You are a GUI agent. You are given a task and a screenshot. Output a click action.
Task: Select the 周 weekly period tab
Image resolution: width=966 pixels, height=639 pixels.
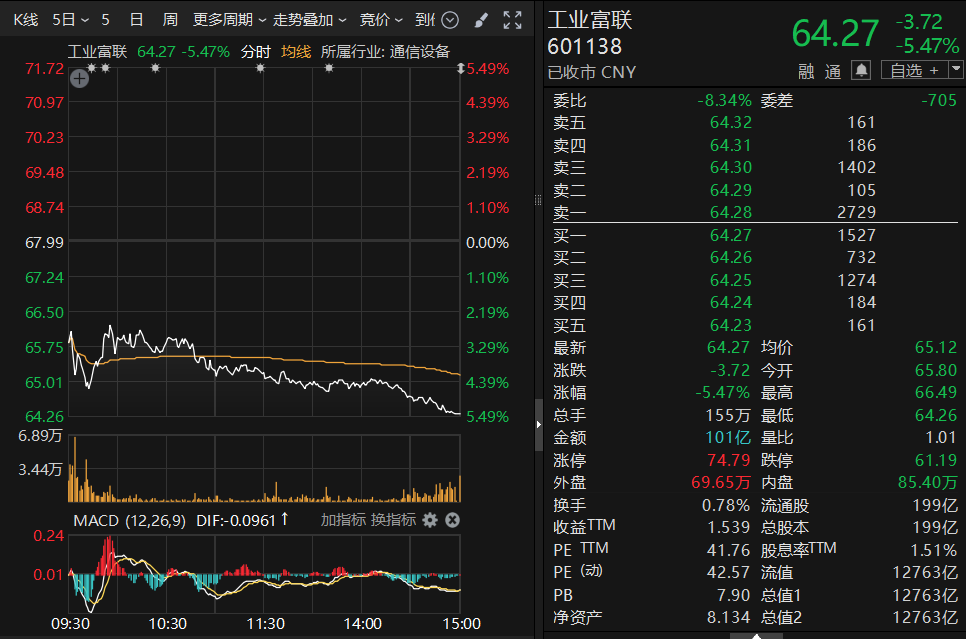[x=170, y=20]
